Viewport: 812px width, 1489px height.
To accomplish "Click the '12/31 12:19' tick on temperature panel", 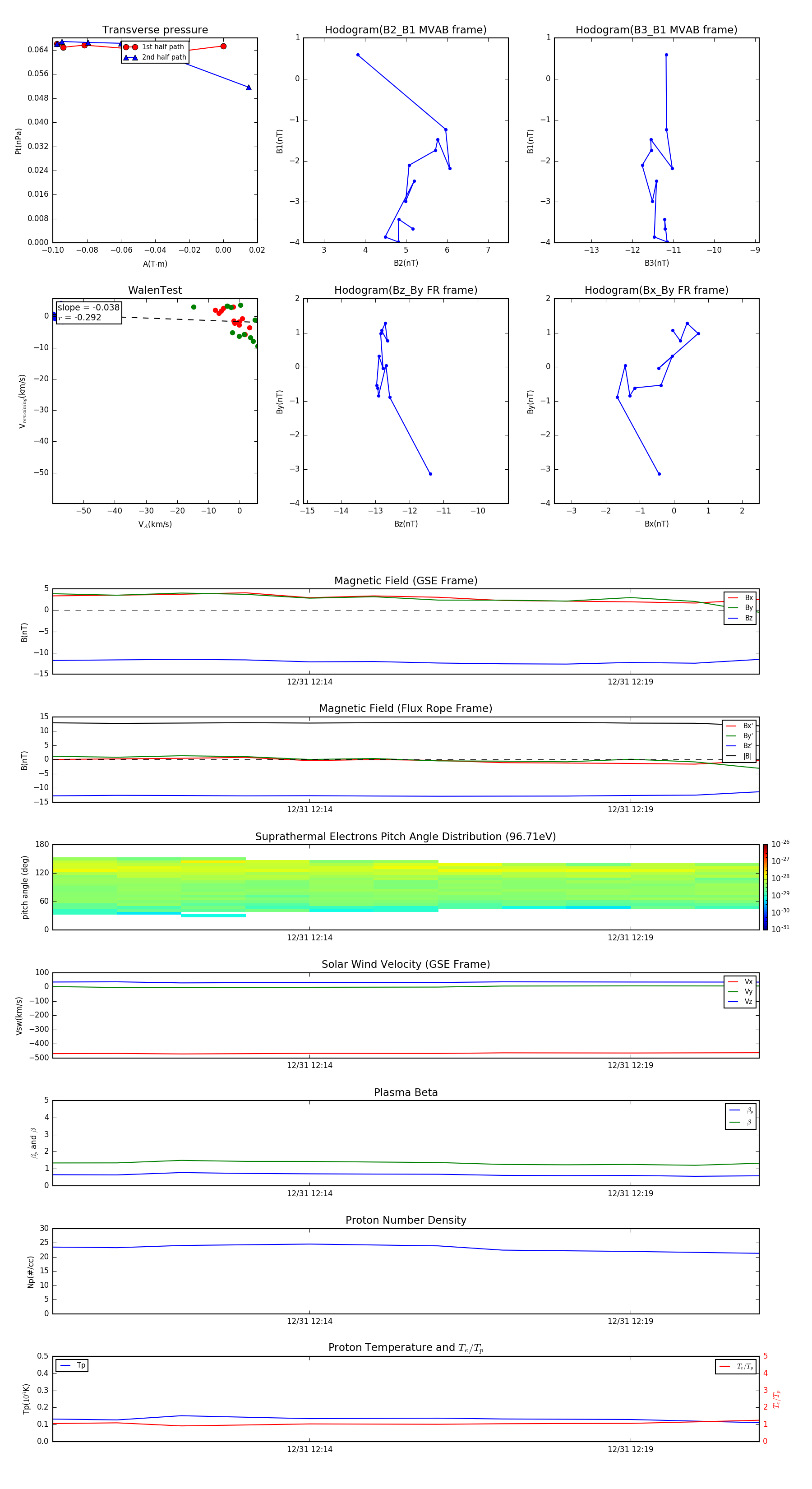I will [630, 1449].
